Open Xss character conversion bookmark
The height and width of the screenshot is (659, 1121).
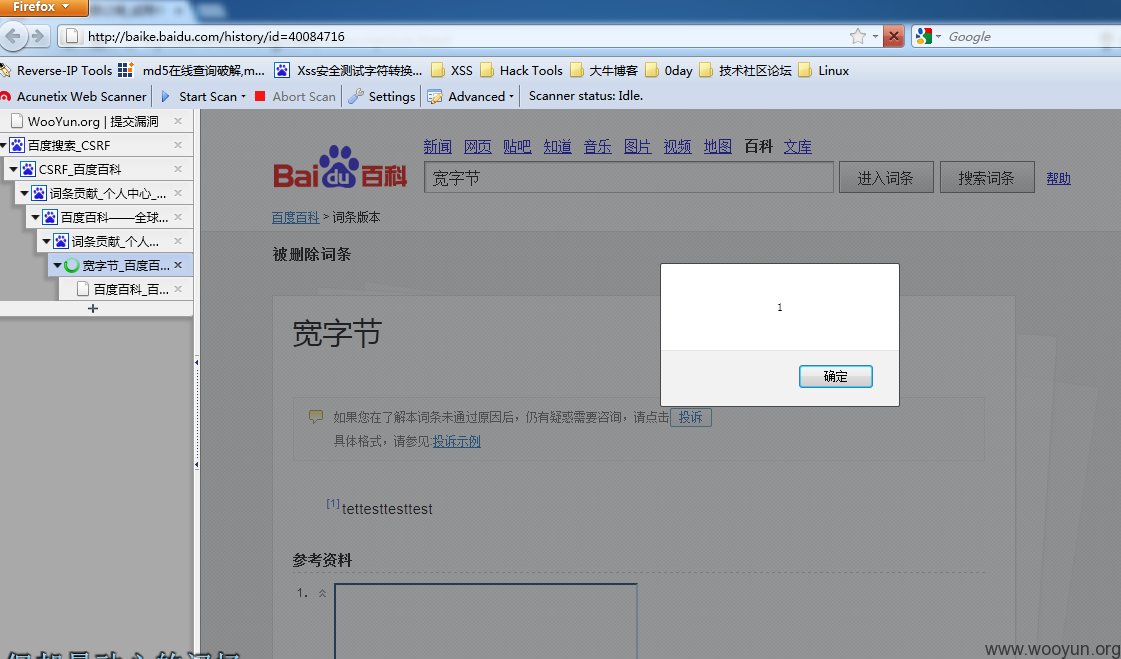[349, 70]
